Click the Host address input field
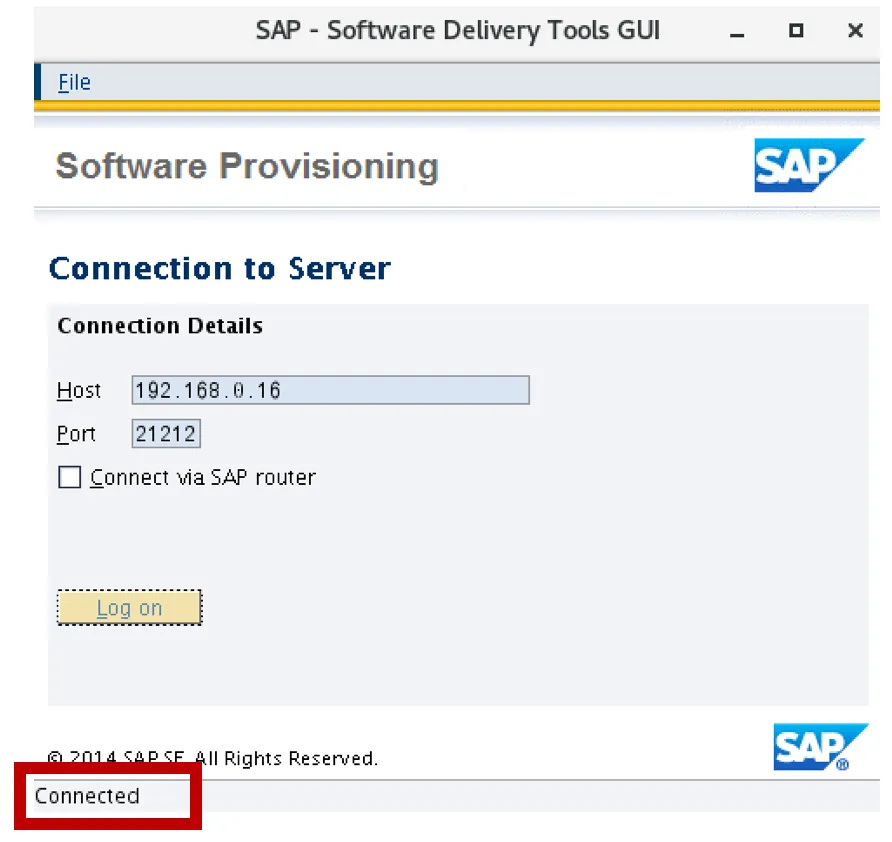Image resolution: width=892 pixels, height=842 pixels. click(x=330, y=390)
